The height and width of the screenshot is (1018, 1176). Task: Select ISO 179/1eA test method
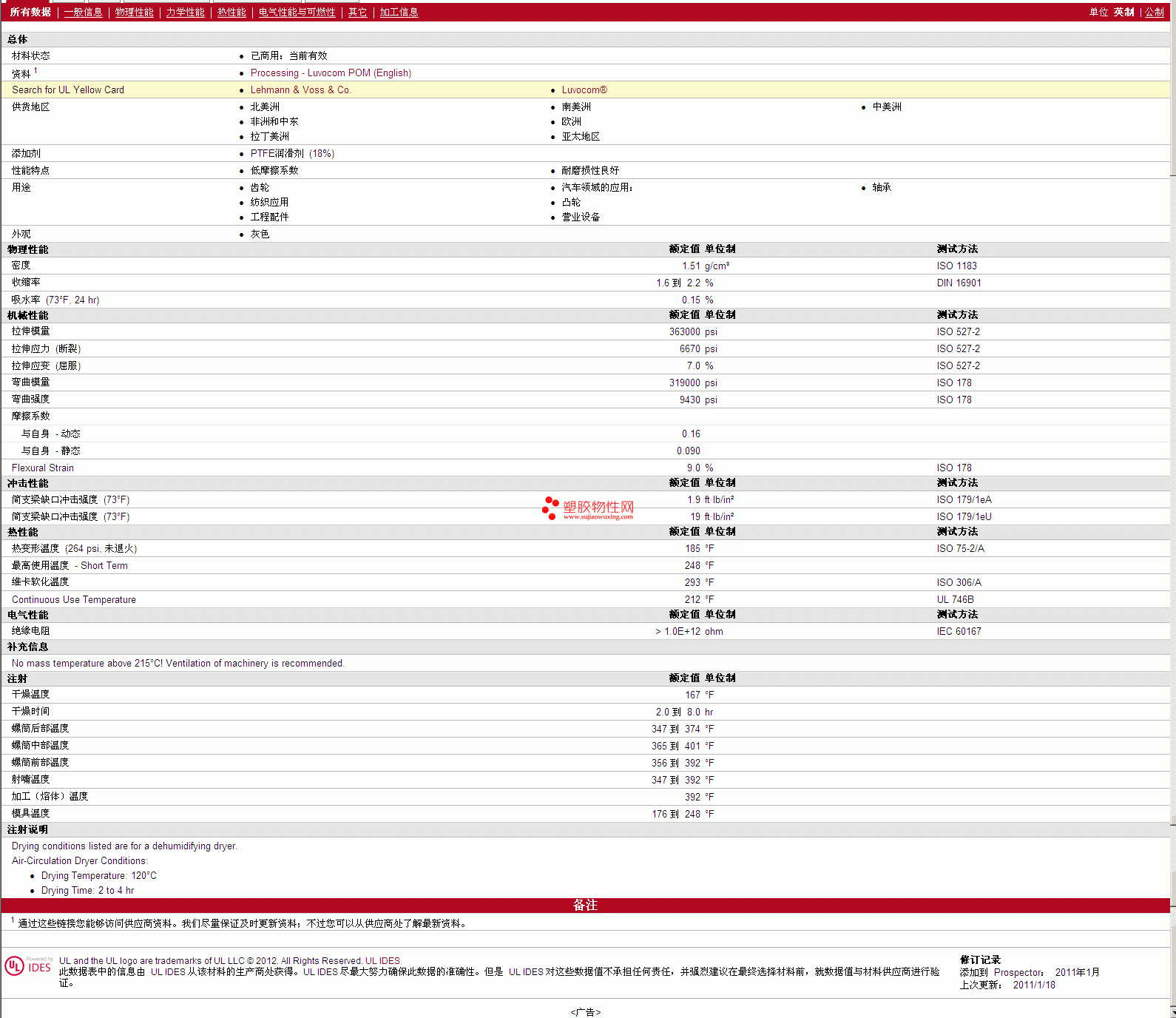[964, 499]
